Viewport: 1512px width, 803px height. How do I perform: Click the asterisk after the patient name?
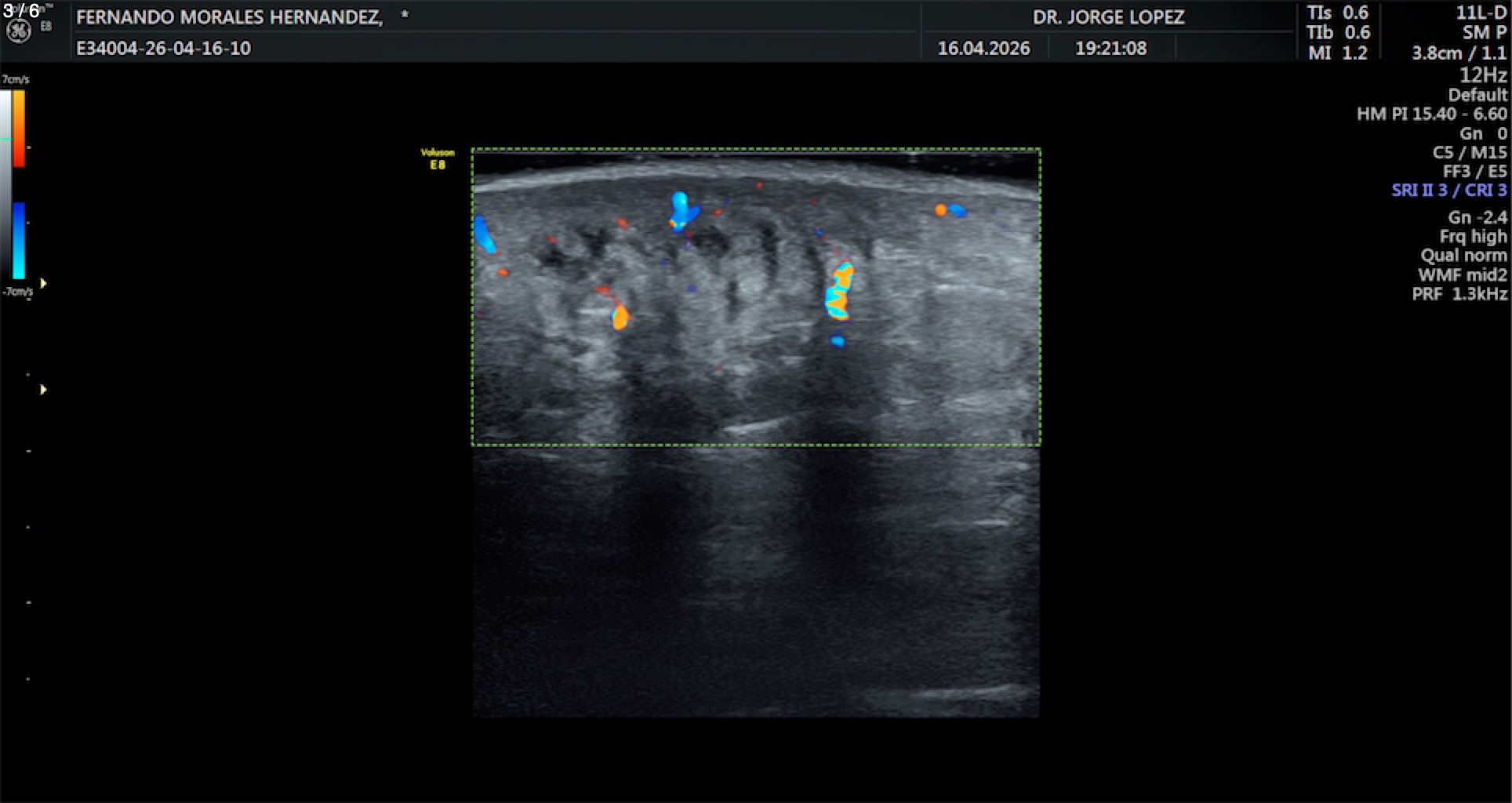coord(405,16)
